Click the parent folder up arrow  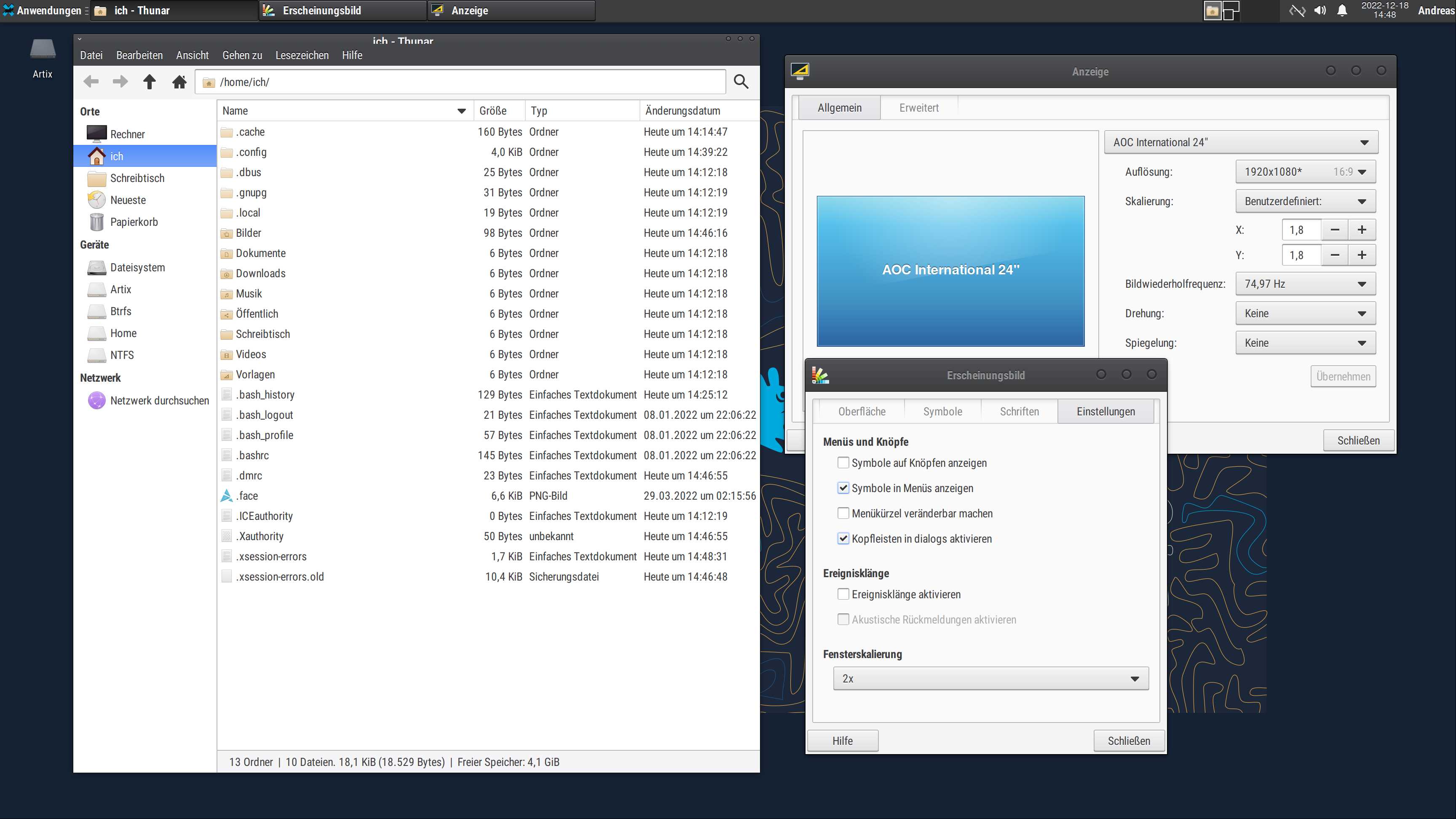(149, 82)
